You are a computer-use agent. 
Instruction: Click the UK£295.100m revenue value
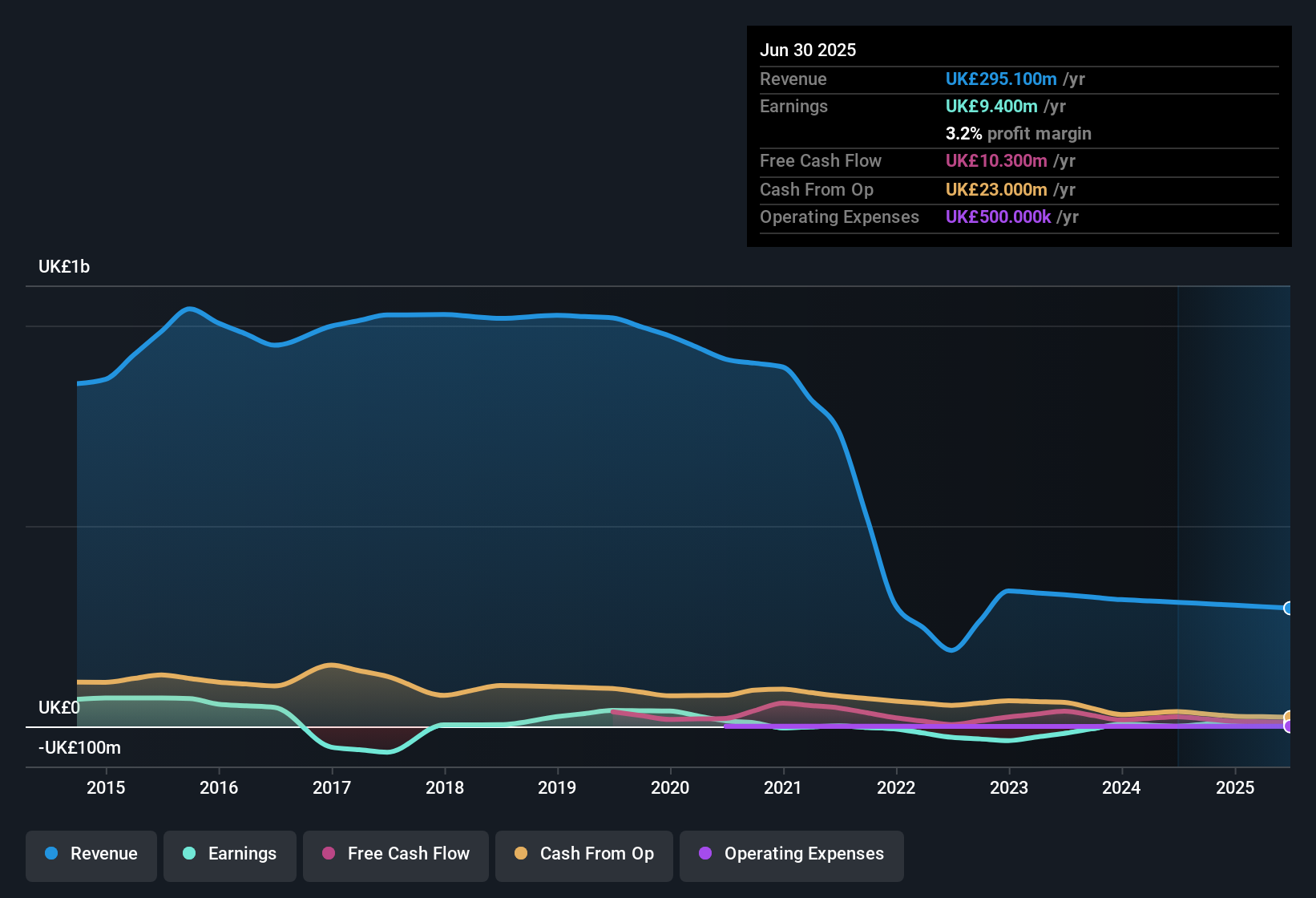click(x=1001, y=79)
